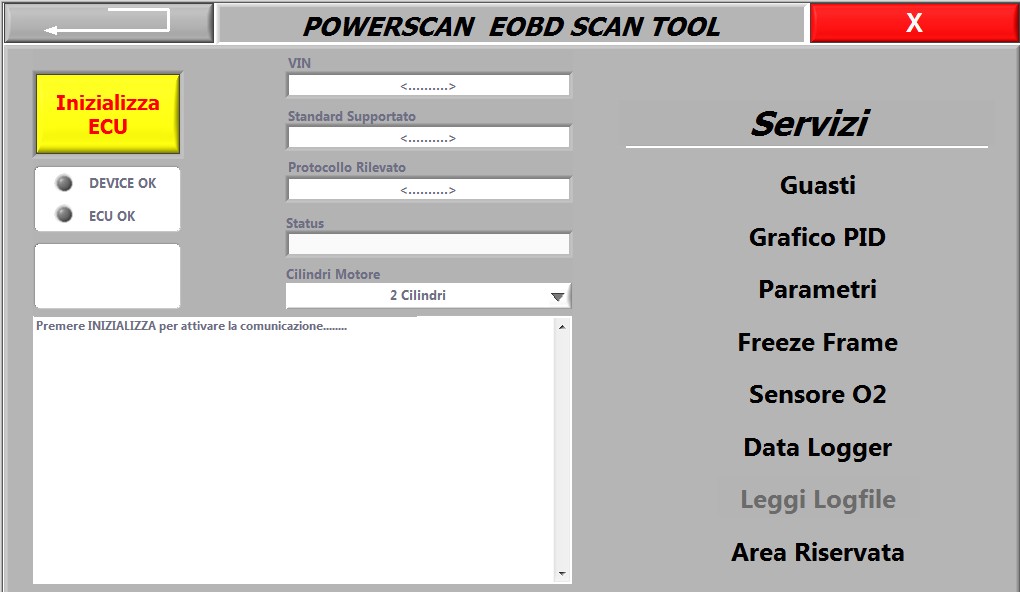Click the log scrollbar down arrow
Screen dimensions: 1020x592
click(x=562, y=574)
